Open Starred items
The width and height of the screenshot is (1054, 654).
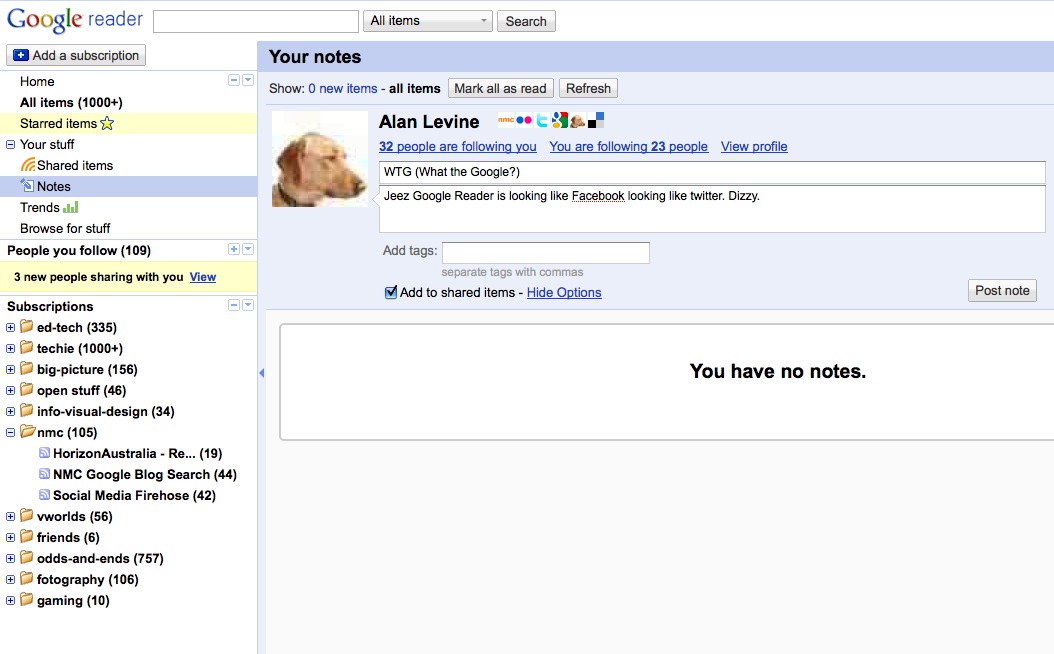(58, 123)
